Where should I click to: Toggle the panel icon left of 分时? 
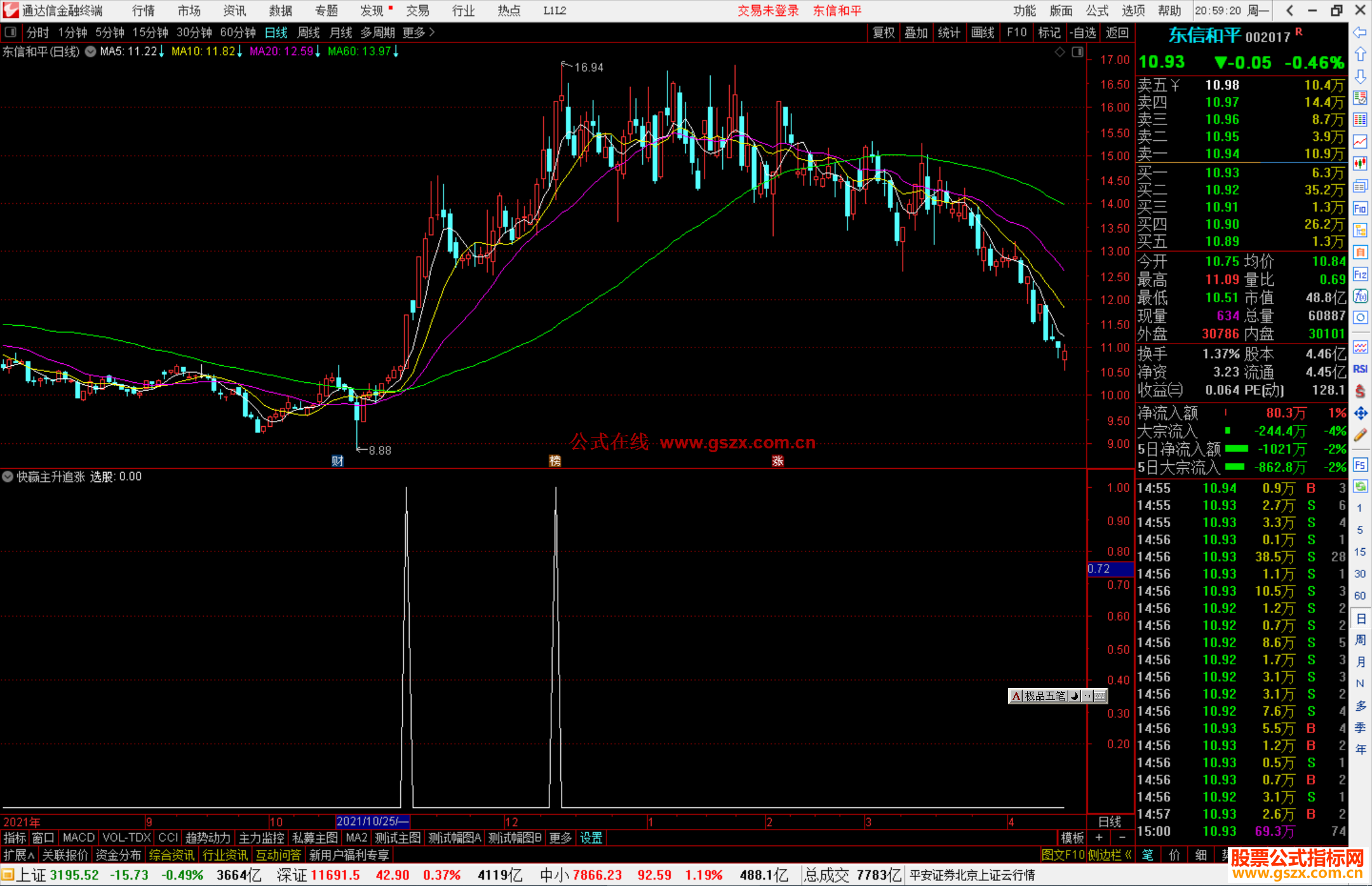pyautogui.click(x=11, y=32)
